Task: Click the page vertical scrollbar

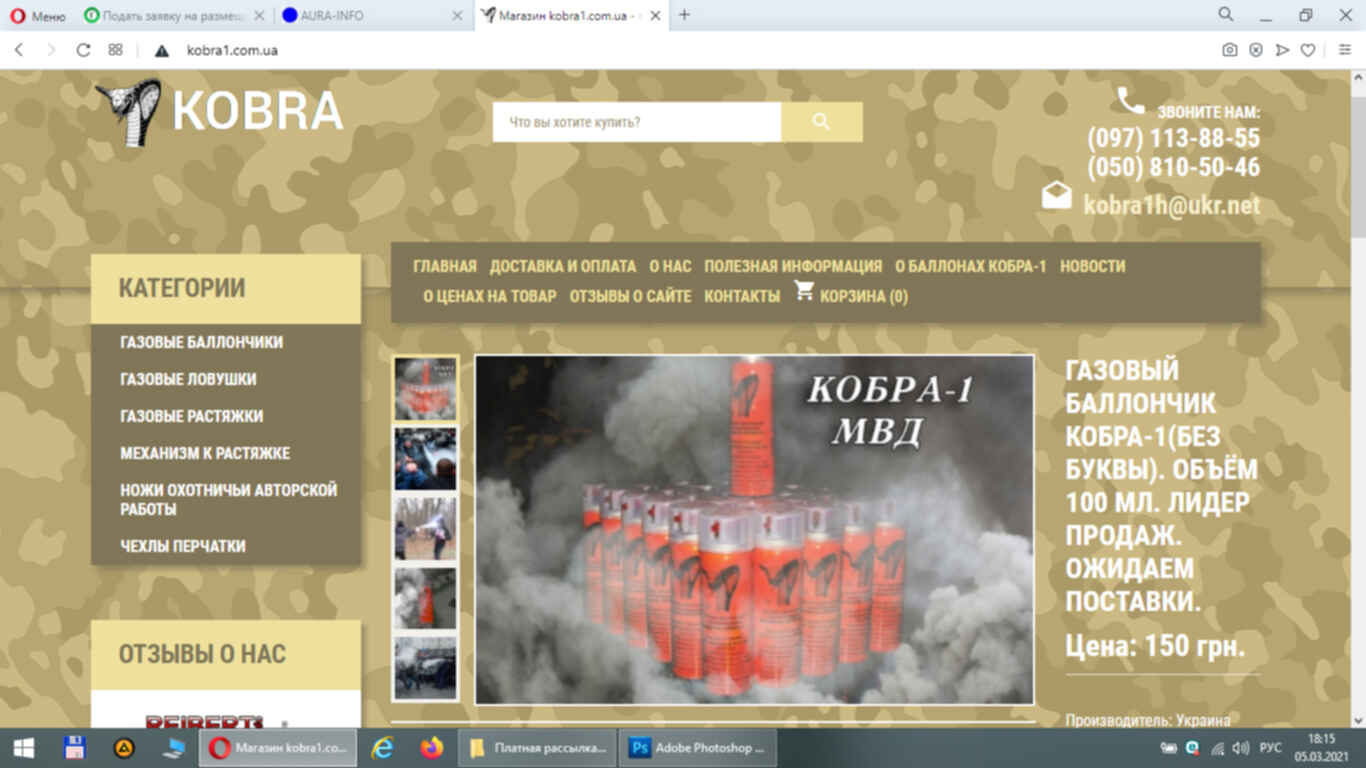Action: pos(1357,400)
